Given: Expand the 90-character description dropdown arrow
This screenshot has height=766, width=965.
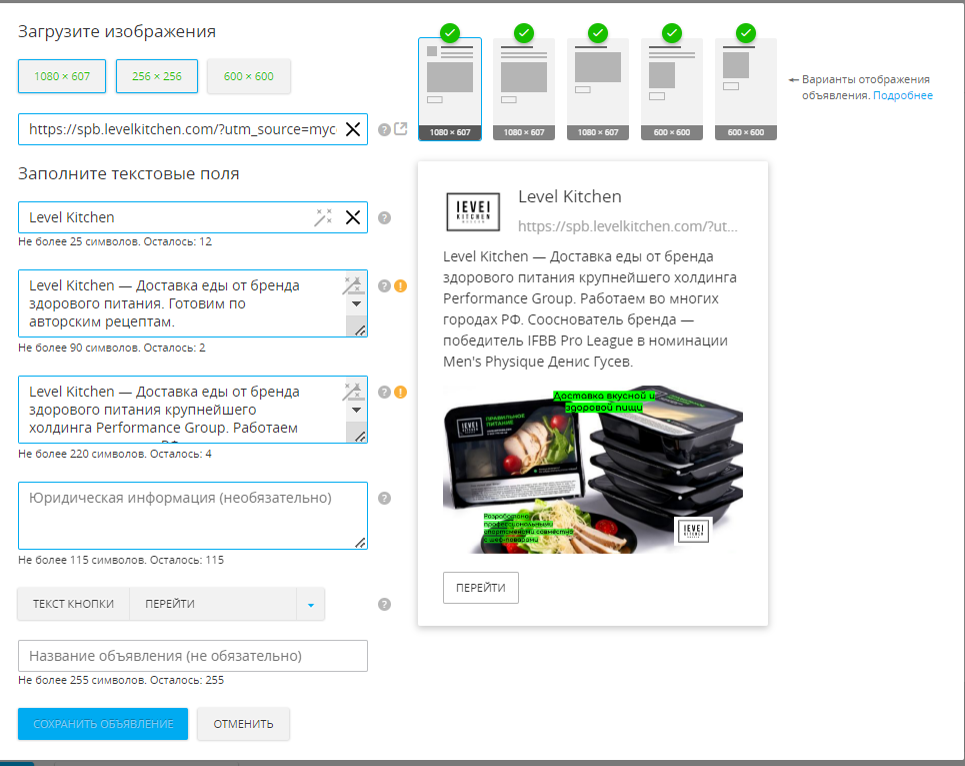Looking at the screenshot, I should (356, 304).
